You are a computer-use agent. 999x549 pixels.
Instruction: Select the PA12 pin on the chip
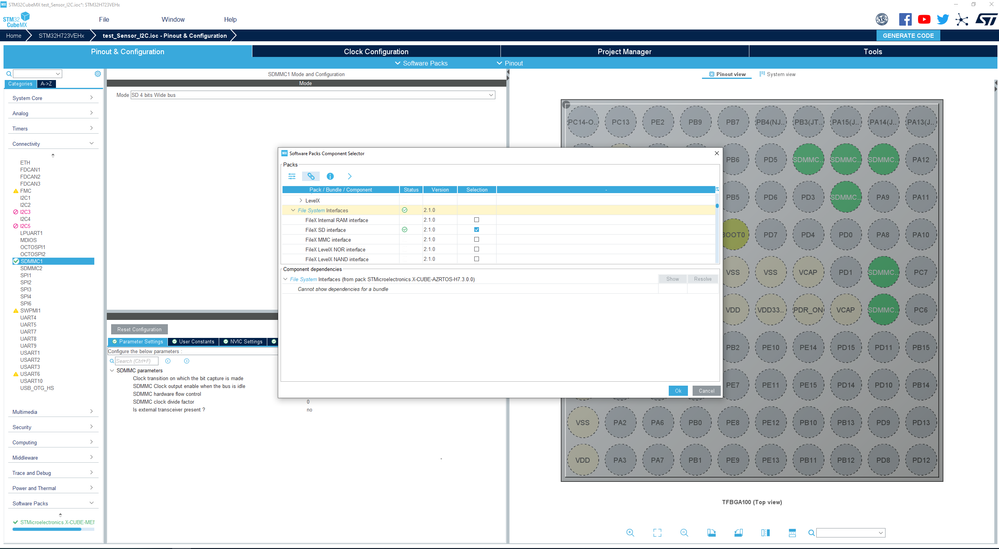pyautogui.click(x=920, y=159)
